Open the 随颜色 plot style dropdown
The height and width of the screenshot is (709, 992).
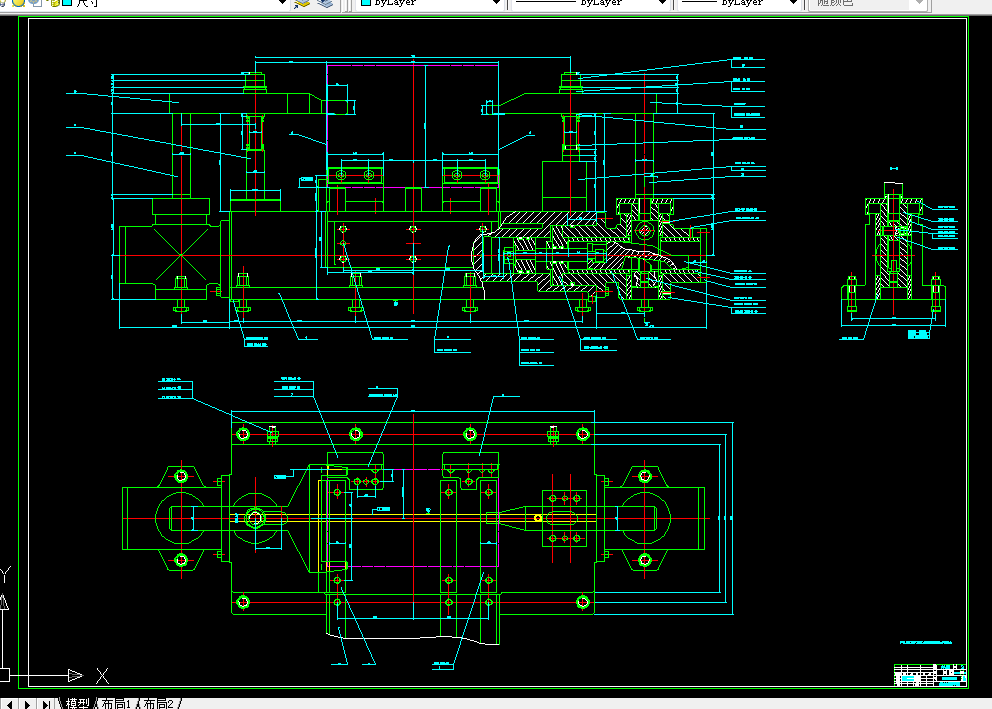pyautogui.click(x=920, y=3)
